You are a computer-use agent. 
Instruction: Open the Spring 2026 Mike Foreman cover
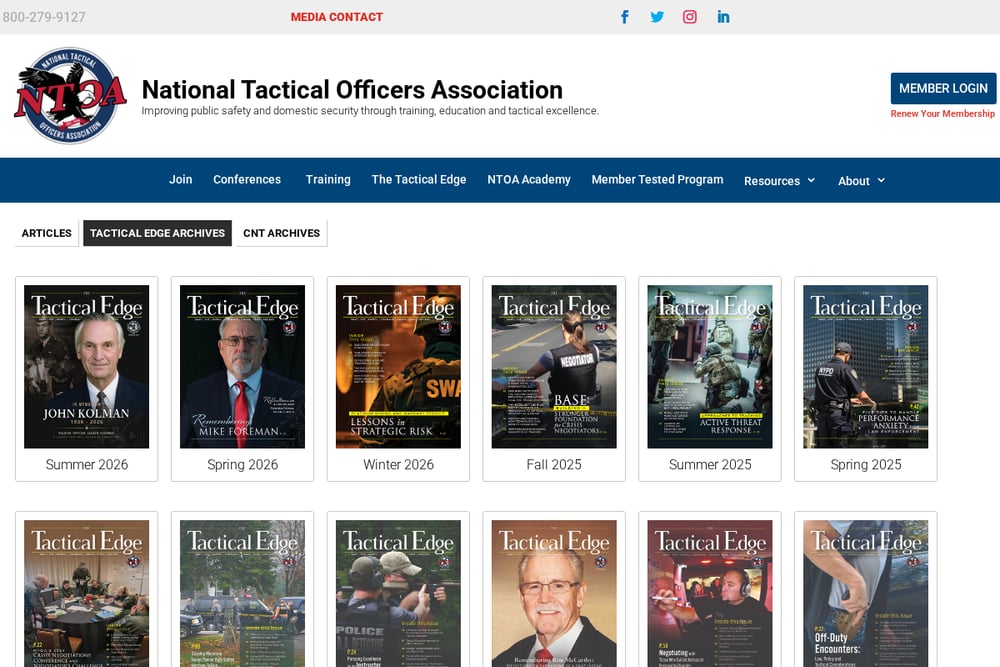[x=242, y=367]
